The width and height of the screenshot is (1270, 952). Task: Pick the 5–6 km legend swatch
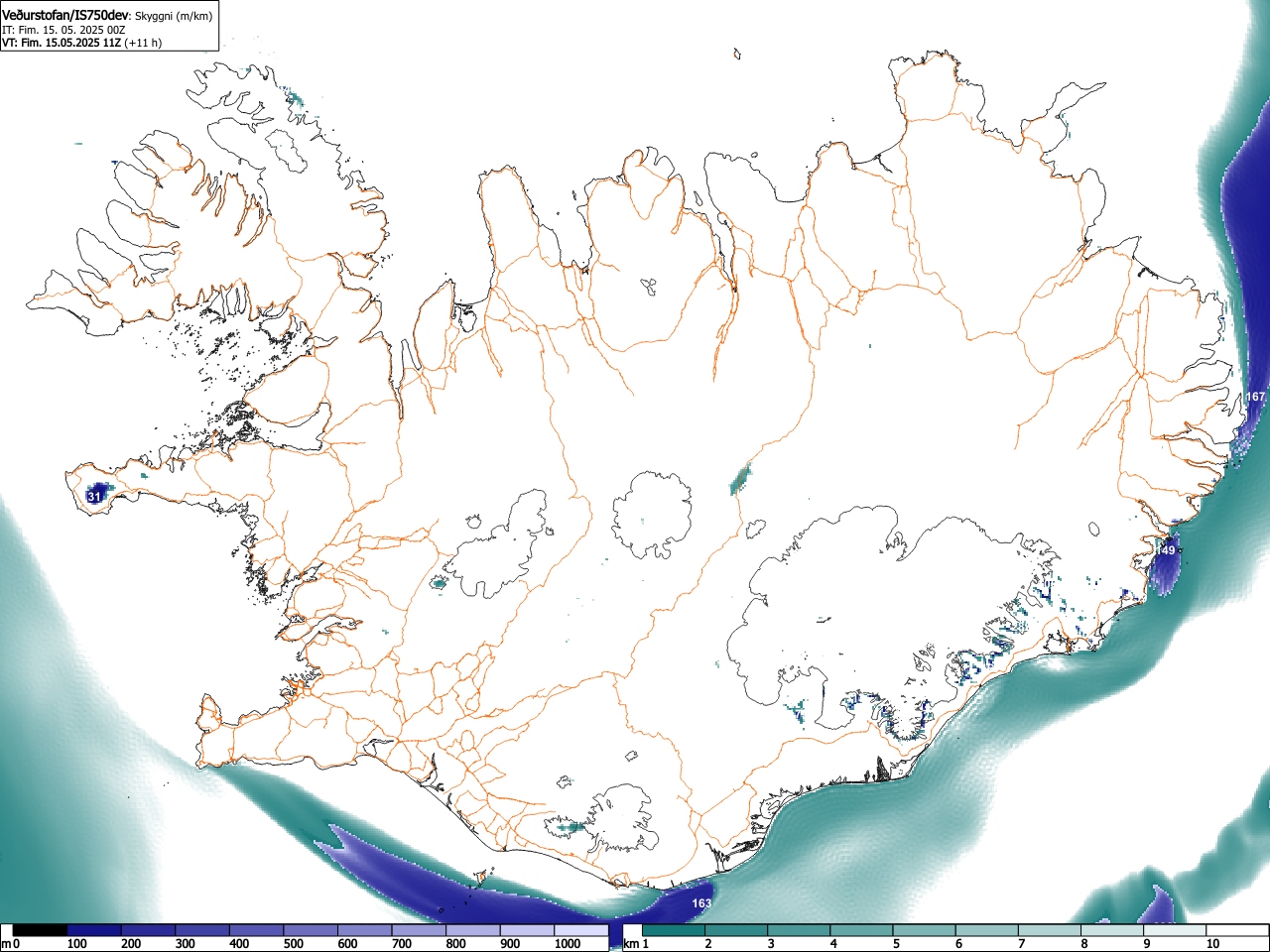click(924, 929)
